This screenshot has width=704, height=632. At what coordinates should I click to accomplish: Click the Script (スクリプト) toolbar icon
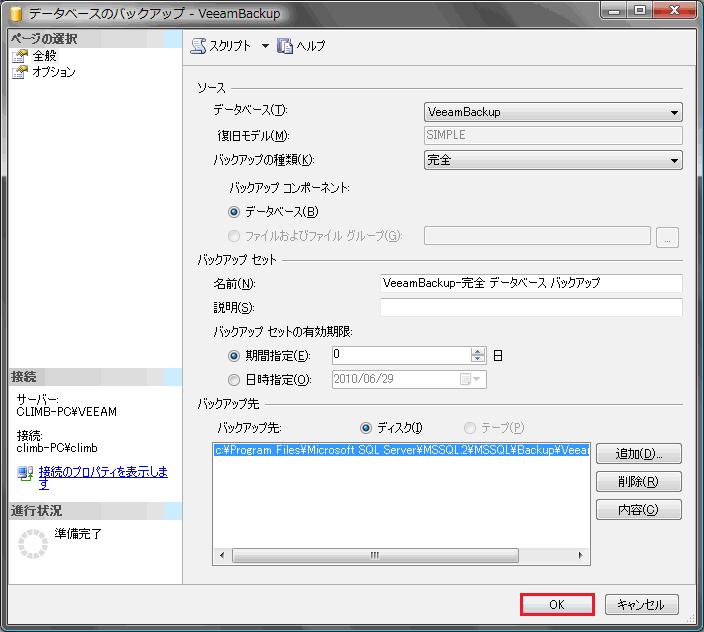point(198,46)
